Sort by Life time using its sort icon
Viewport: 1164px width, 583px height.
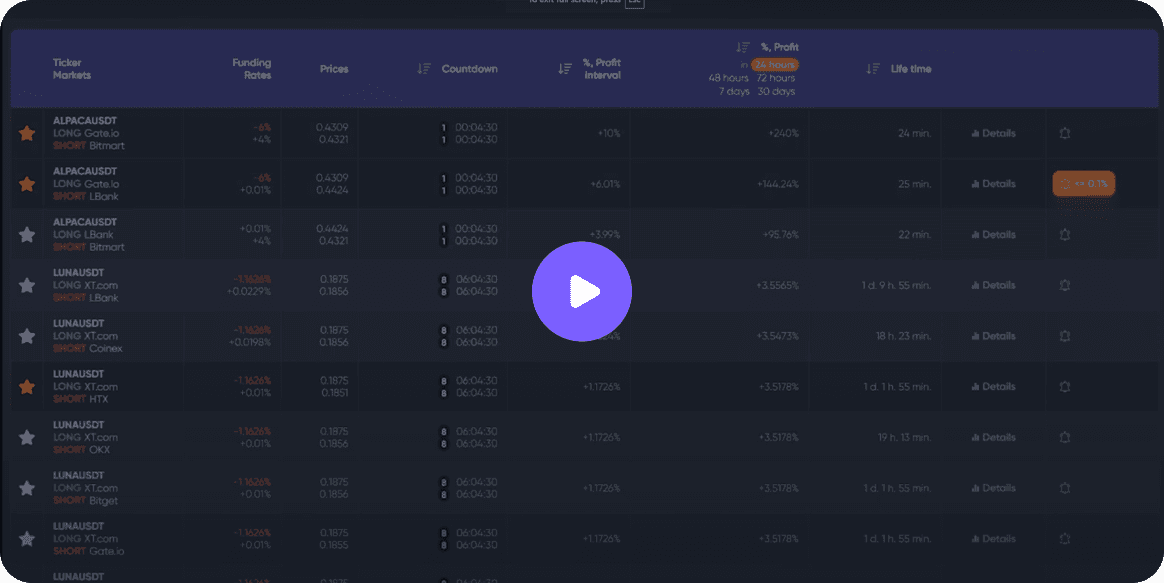click(873, 69)
